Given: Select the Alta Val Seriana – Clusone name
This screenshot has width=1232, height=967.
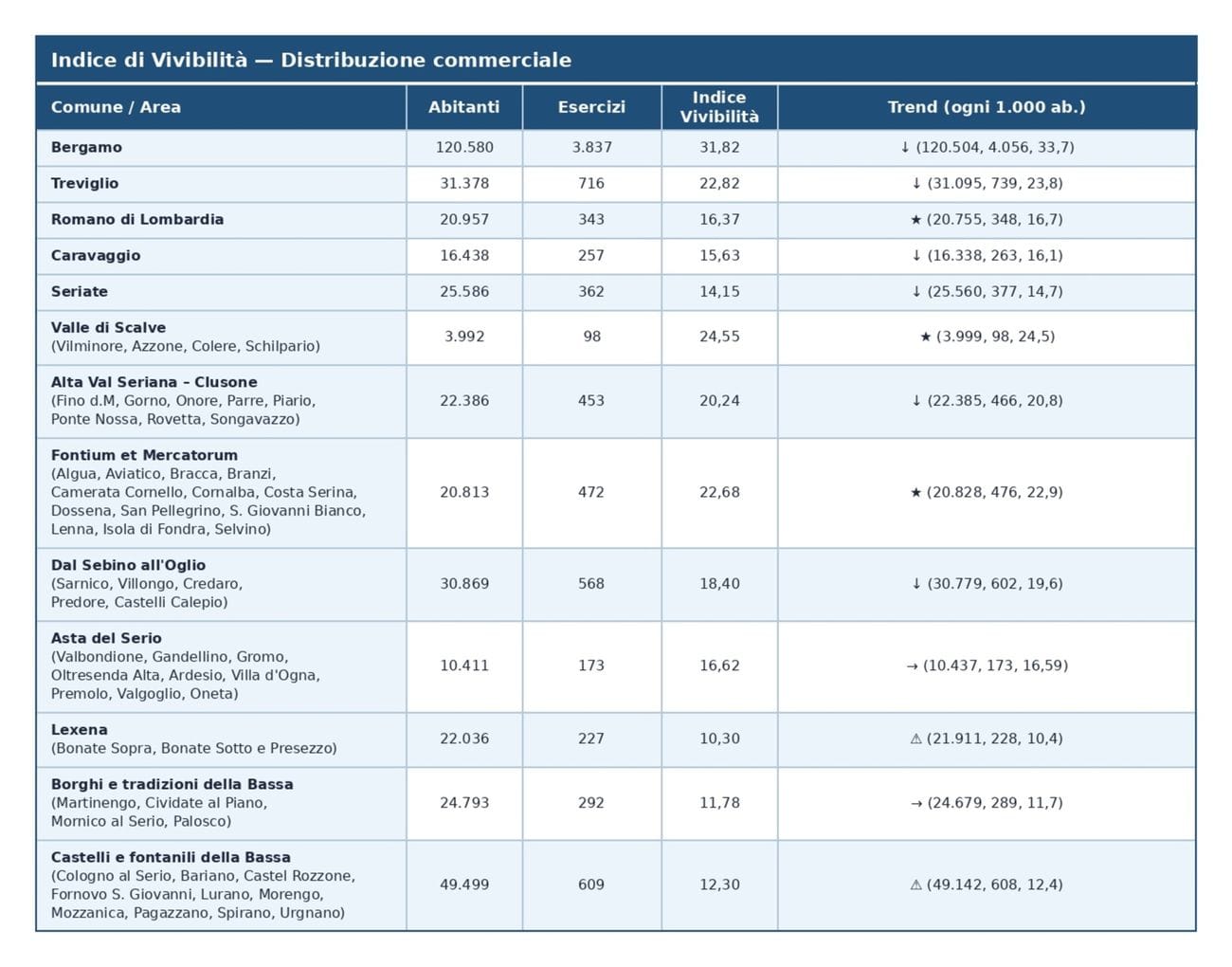Looking at the screenshot, I should pyautogui.click(x=154, y=382).
